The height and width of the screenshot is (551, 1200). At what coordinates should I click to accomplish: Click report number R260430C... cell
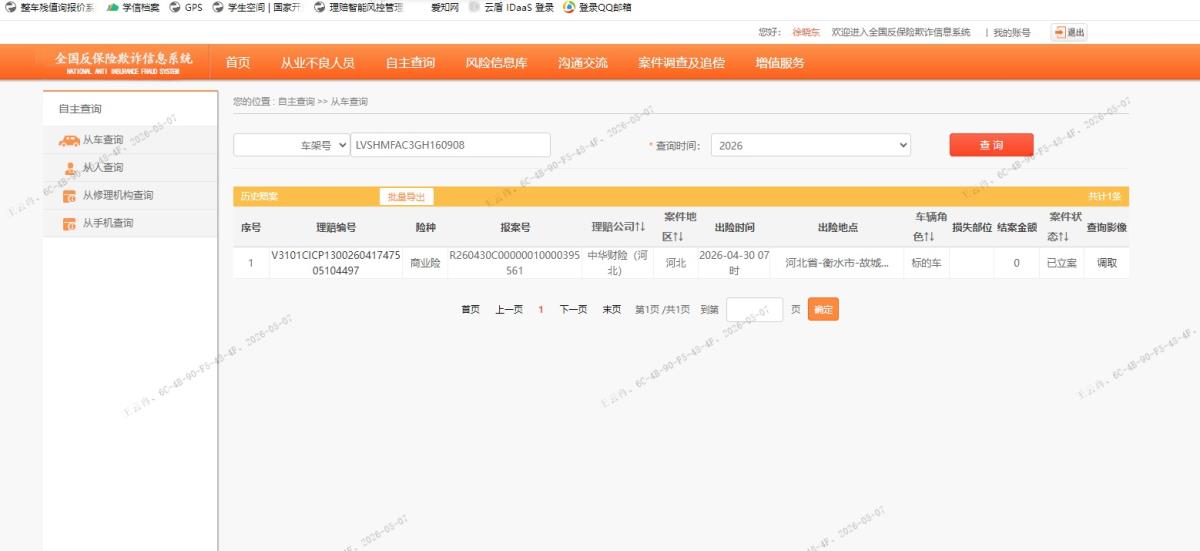514,263
